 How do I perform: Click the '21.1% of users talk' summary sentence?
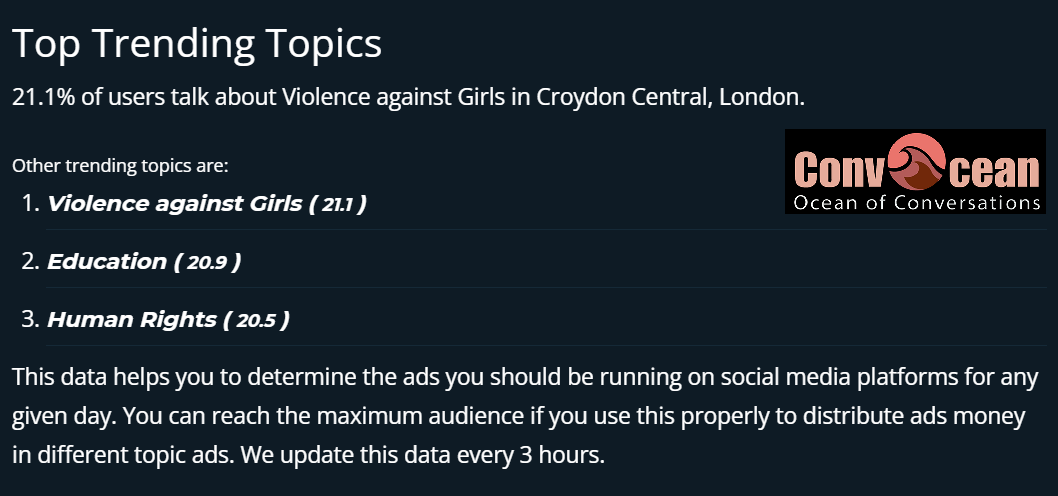point(408,97)
